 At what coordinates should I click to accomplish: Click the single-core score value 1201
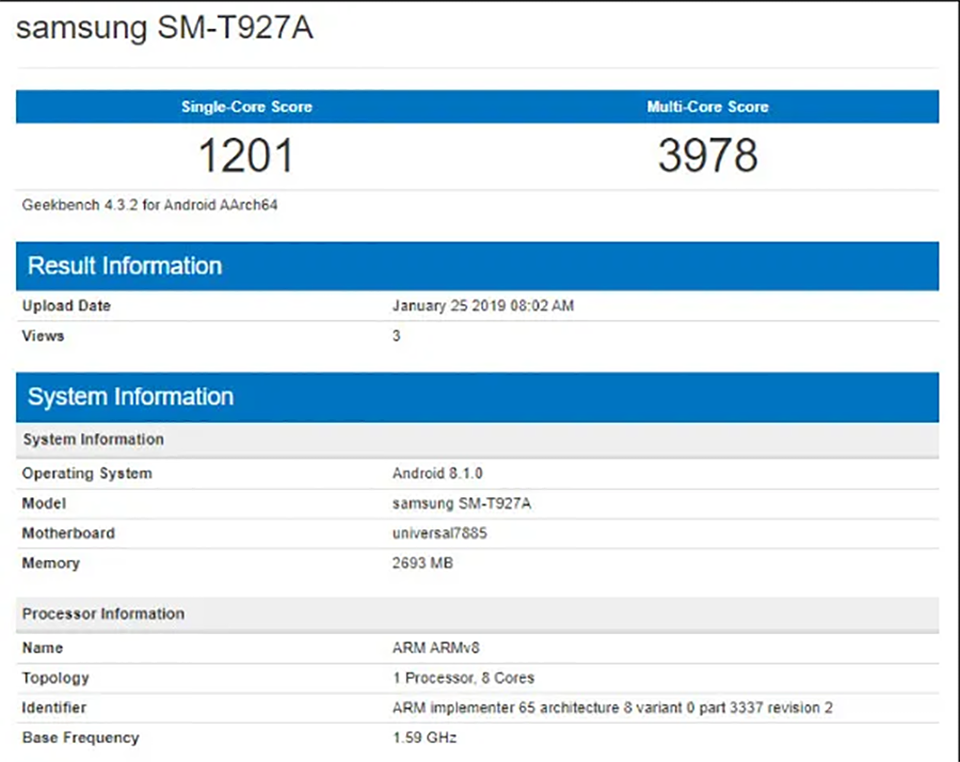(246, 155)
